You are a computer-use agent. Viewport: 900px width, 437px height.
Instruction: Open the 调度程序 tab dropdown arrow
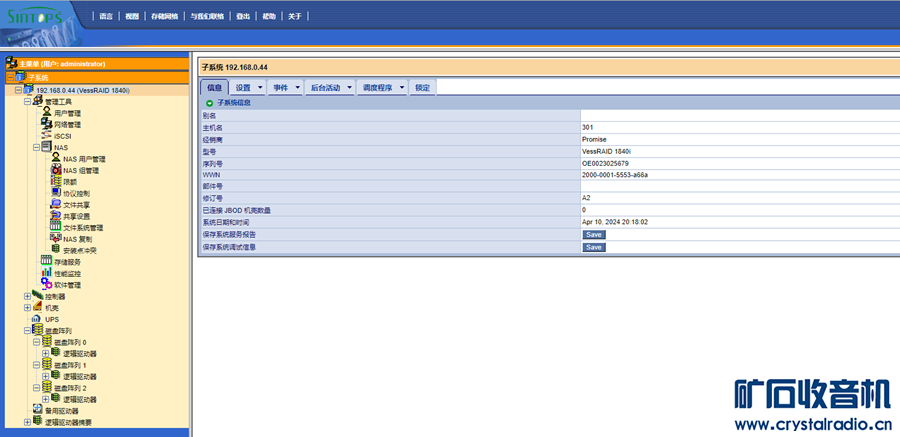click(x=402, y=88)
